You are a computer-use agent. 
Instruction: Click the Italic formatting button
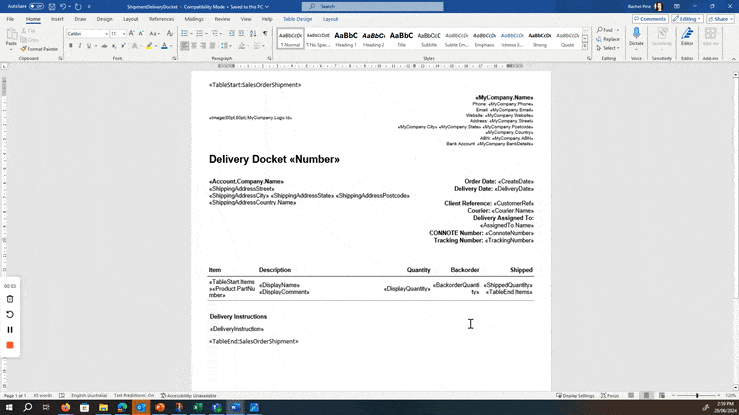[x=79, y=45]
